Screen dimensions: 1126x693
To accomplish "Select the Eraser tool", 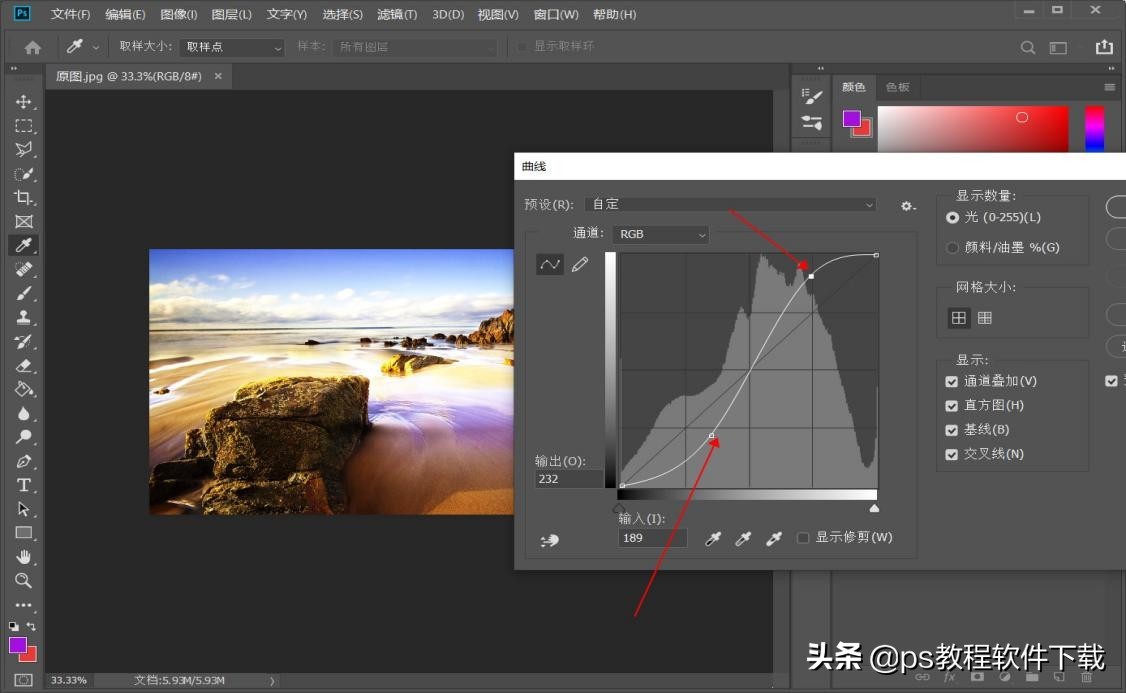I will pos(24,366).
